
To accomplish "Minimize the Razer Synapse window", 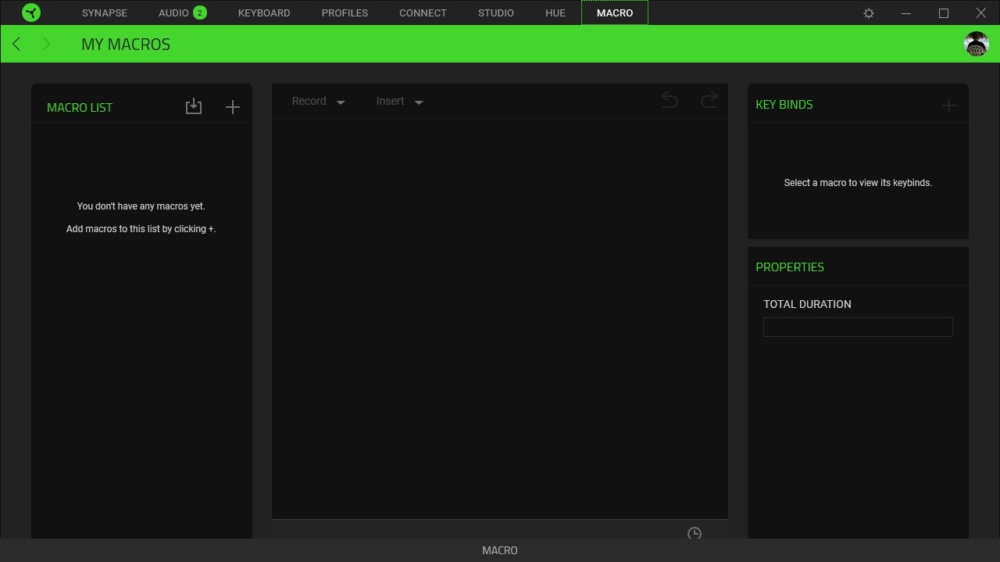I will 906,13.
